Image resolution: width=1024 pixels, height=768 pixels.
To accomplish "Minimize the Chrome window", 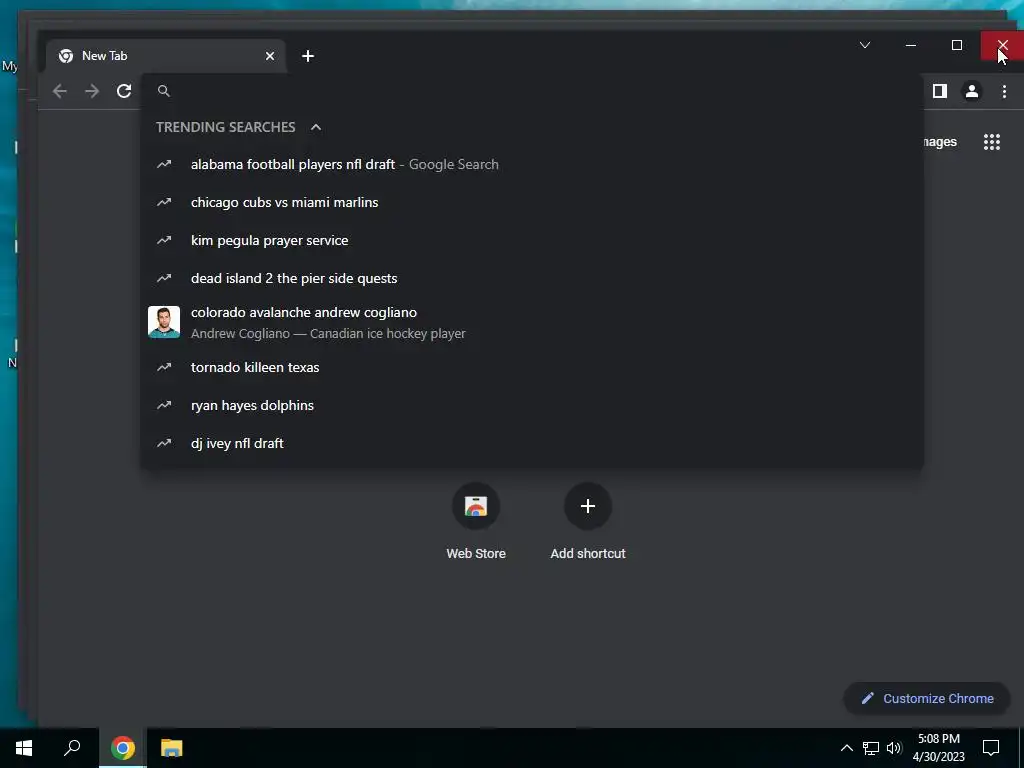I will coord(911,45).
